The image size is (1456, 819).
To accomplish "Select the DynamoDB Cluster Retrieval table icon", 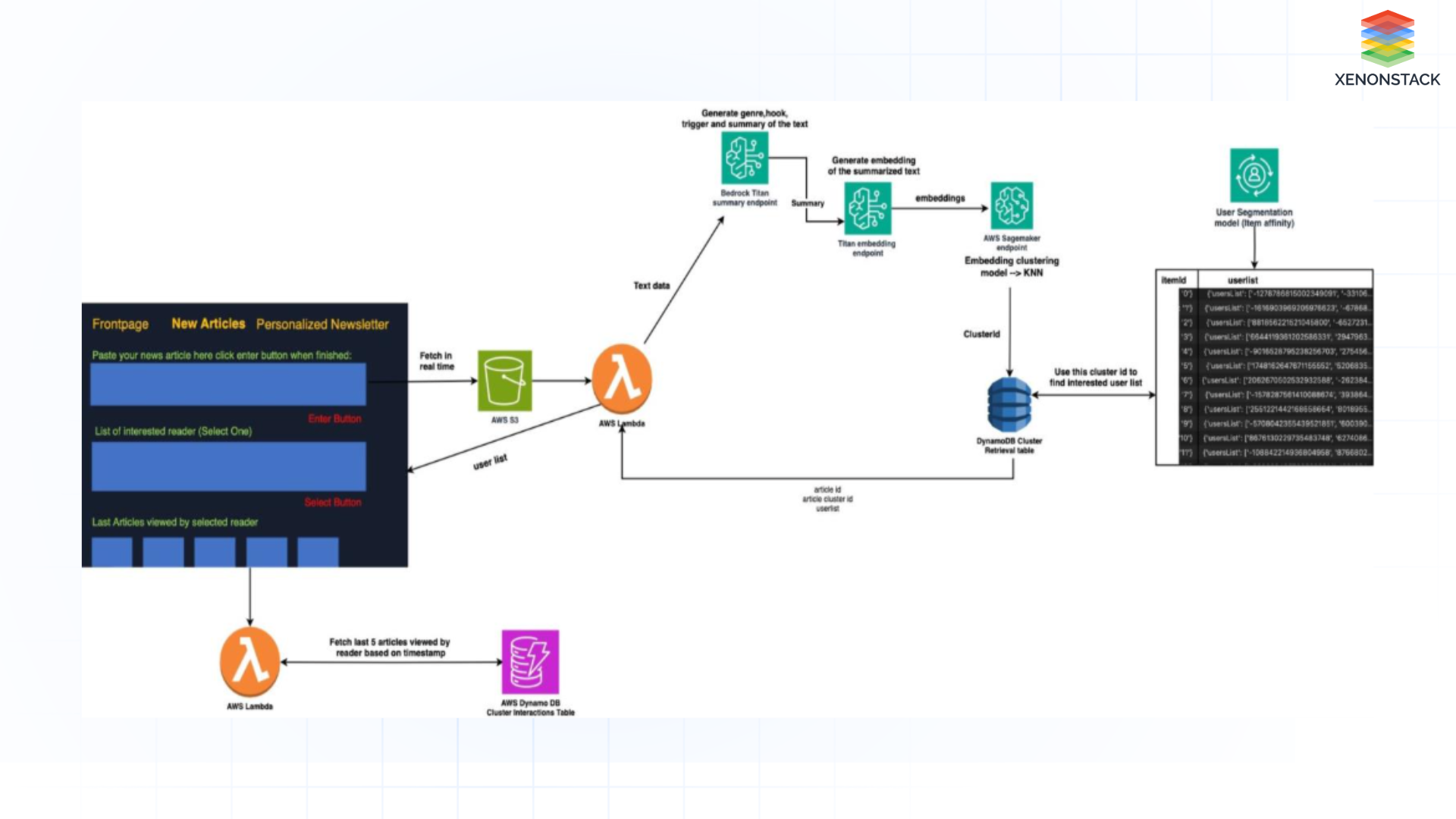I will click(x=1009, y=404).
